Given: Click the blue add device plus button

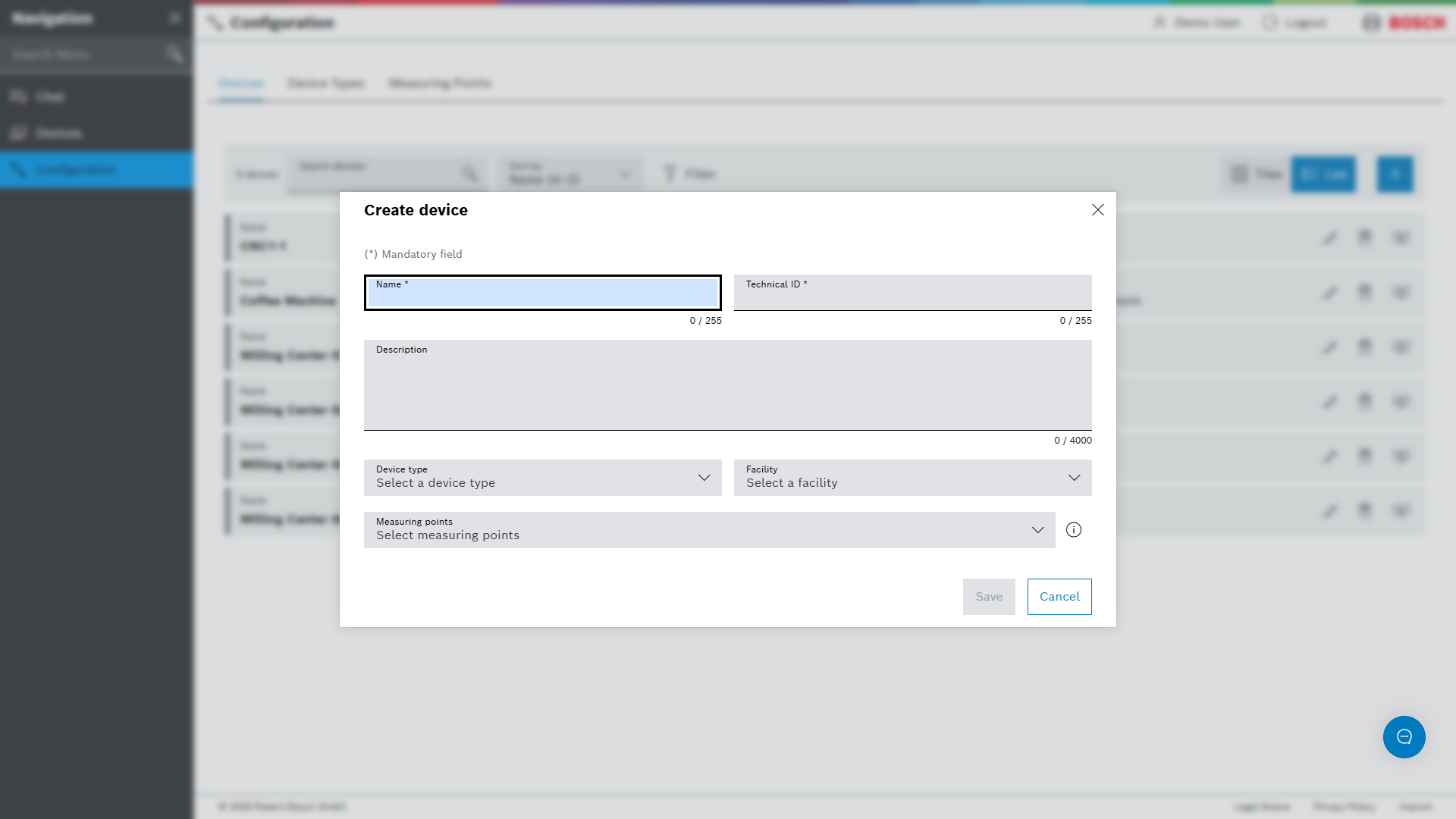Looking at the screenshot, I should pyautogui.click(x=1395, y=174).
